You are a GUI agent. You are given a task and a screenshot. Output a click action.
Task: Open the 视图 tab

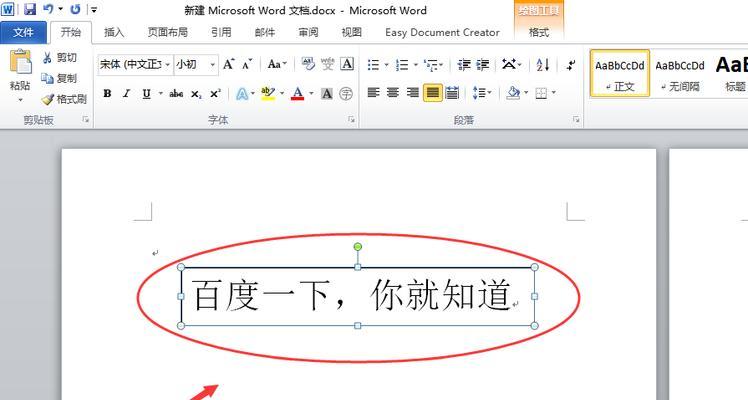(x=352, y=32)
